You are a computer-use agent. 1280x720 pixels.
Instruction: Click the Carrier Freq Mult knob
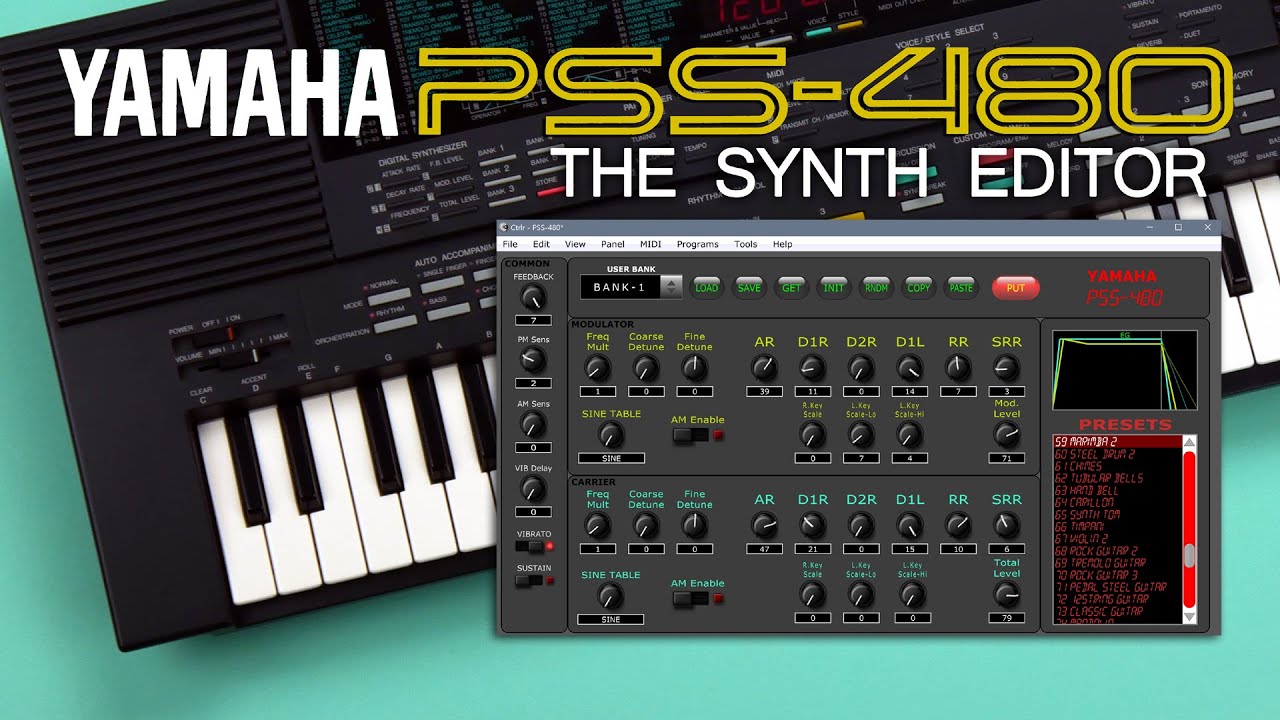[x=598, y=525]
